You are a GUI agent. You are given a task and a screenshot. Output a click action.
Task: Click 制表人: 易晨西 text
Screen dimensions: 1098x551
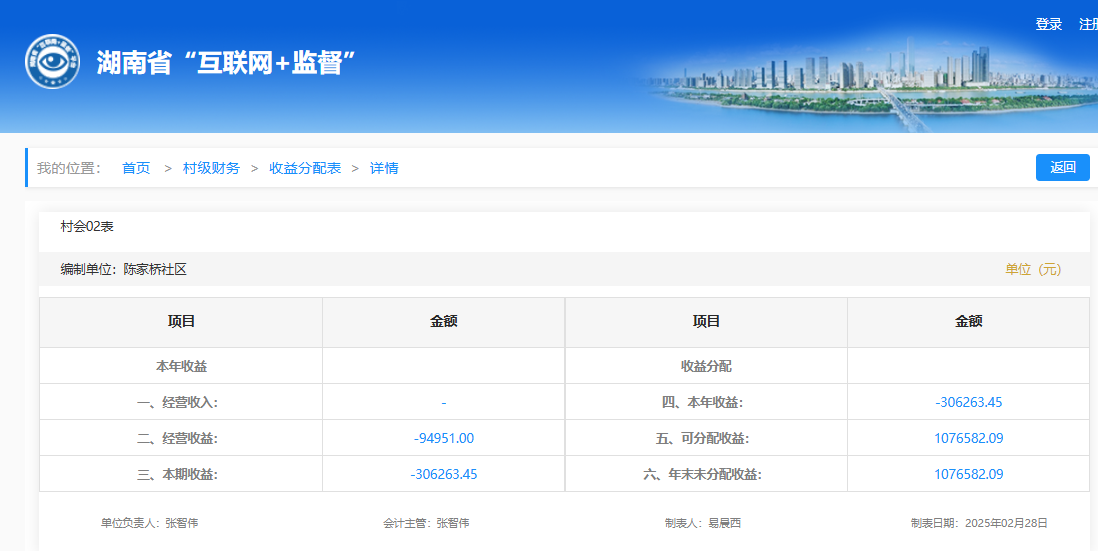(x=703, y=523)
